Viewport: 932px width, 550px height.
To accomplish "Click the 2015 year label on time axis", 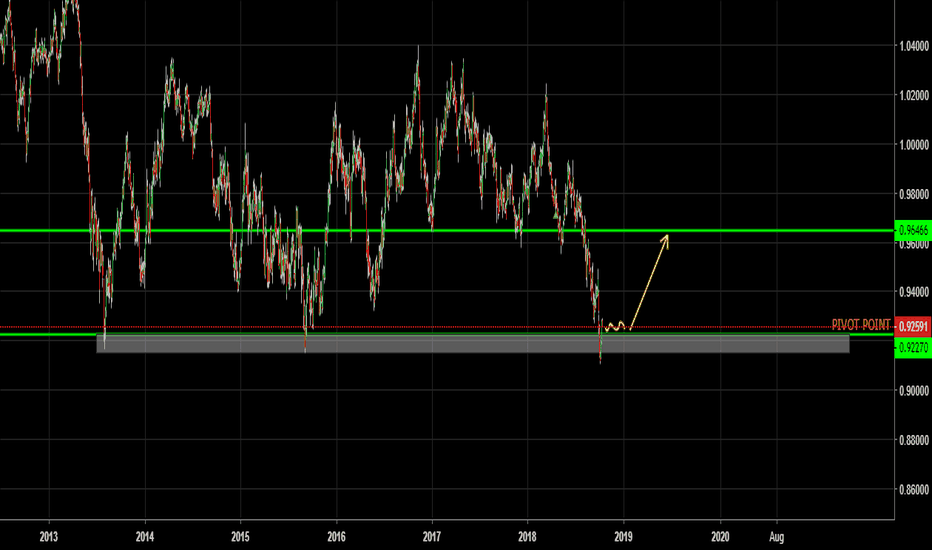I will 240,536.
